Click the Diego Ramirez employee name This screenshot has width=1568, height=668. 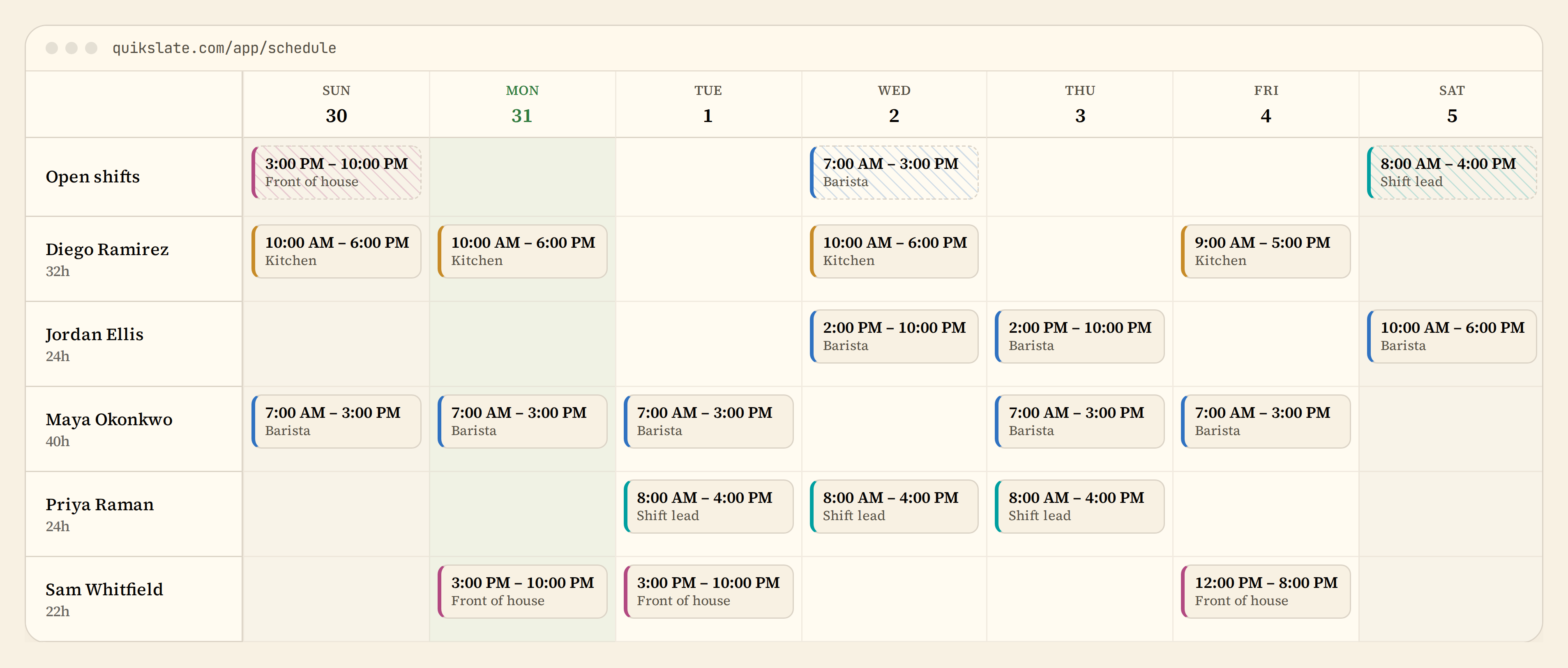(x=107, y=249)
